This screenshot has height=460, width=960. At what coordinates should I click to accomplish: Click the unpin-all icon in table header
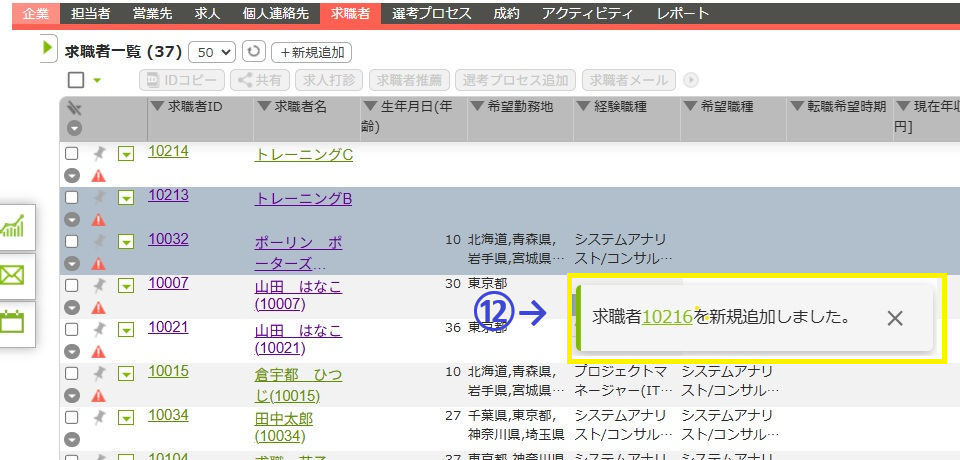pos(73,108)
